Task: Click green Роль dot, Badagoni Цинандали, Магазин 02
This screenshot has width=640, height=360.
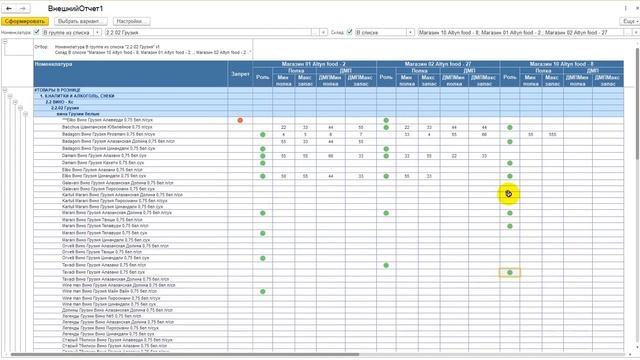Action: coord(386,149)
